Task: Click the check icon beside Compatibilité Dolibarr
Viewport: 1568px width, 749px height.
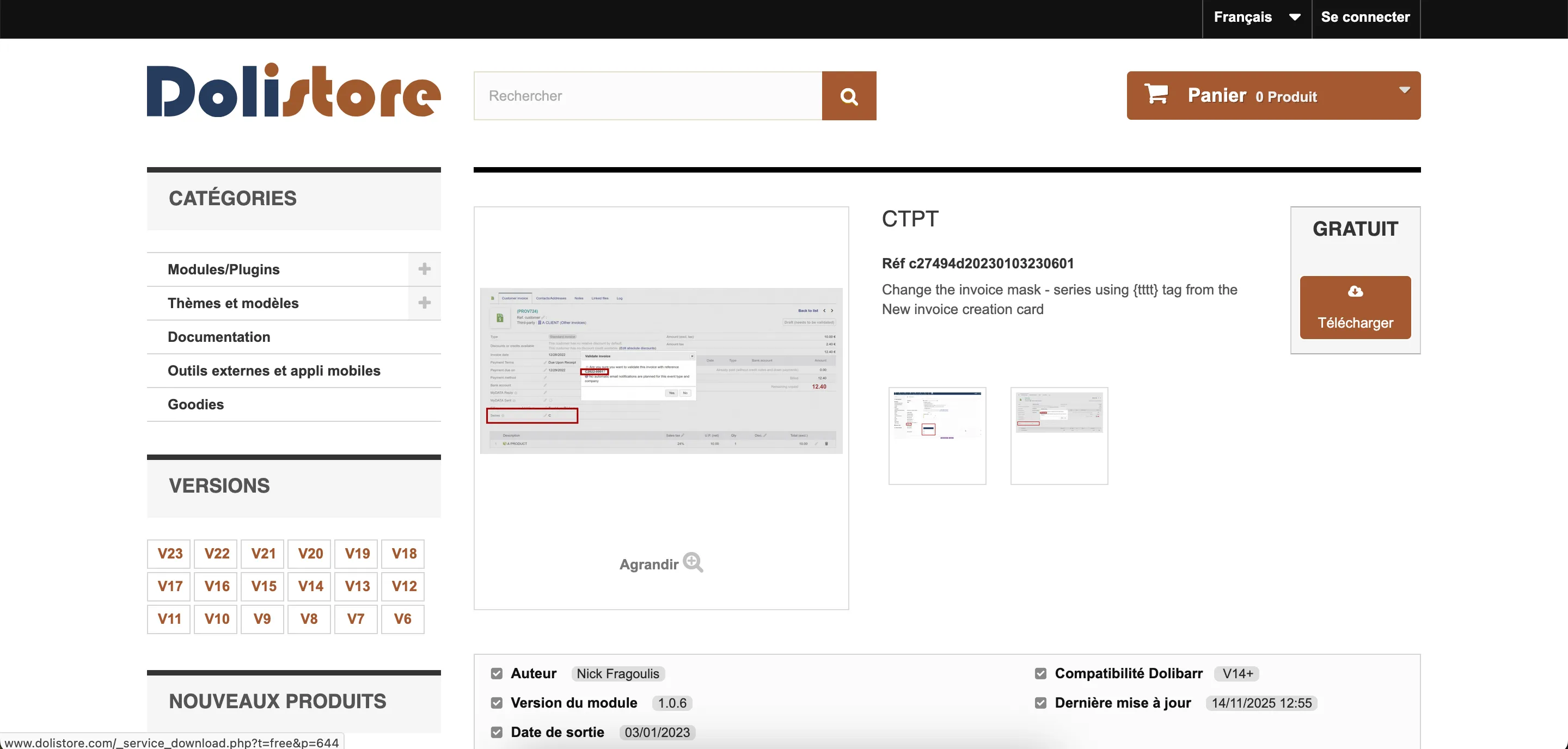Action: tap(1040, 673)
